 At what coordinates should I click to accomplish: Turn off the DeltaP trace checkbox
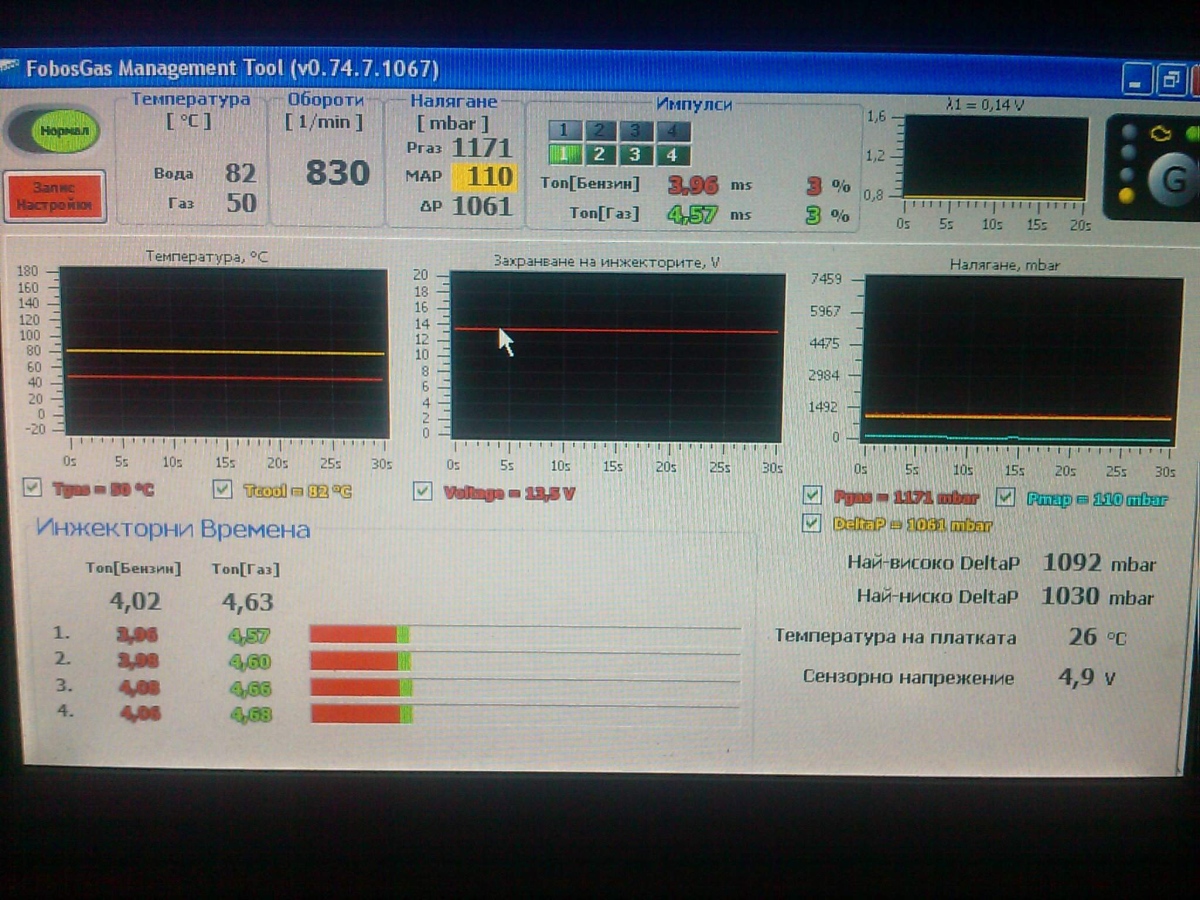point(813,523)
